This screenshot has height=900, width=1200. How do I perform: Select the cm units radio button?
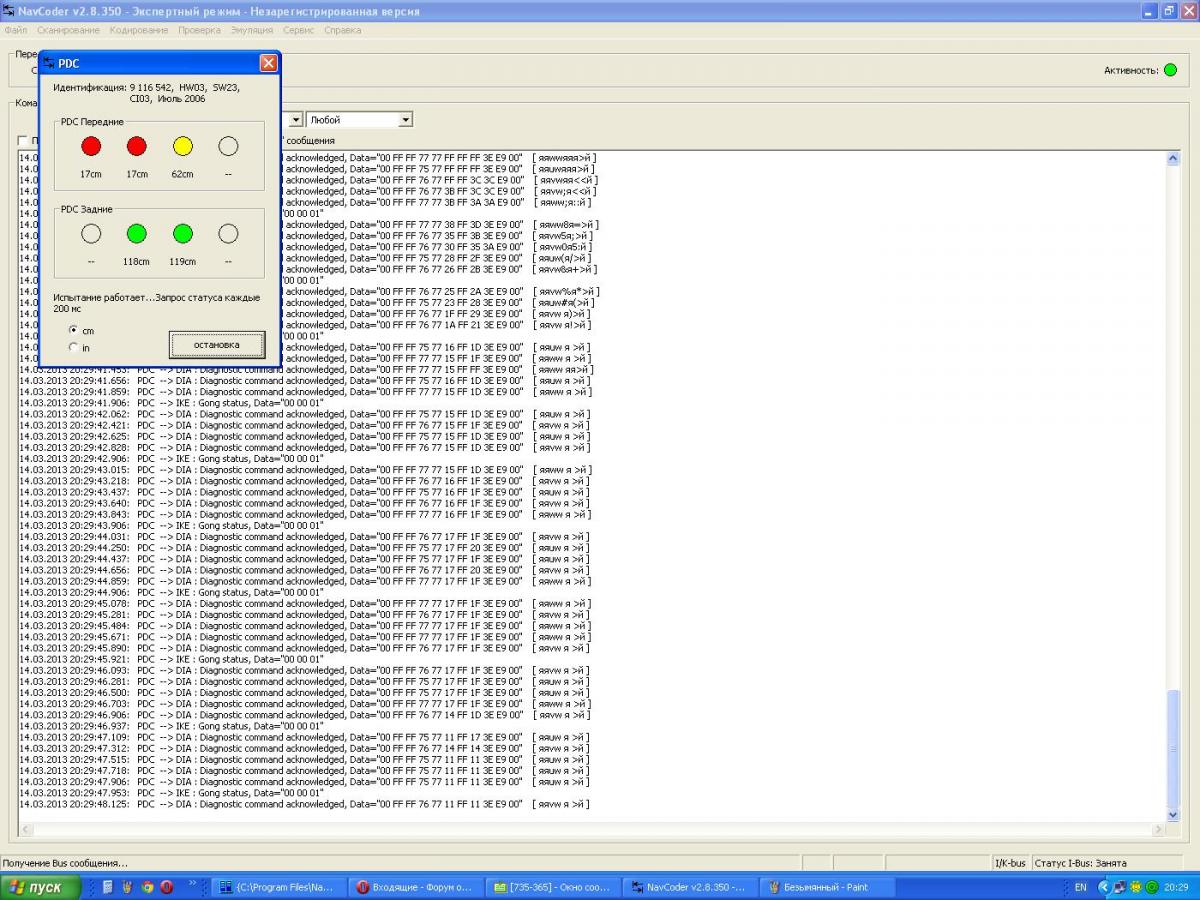73,330
